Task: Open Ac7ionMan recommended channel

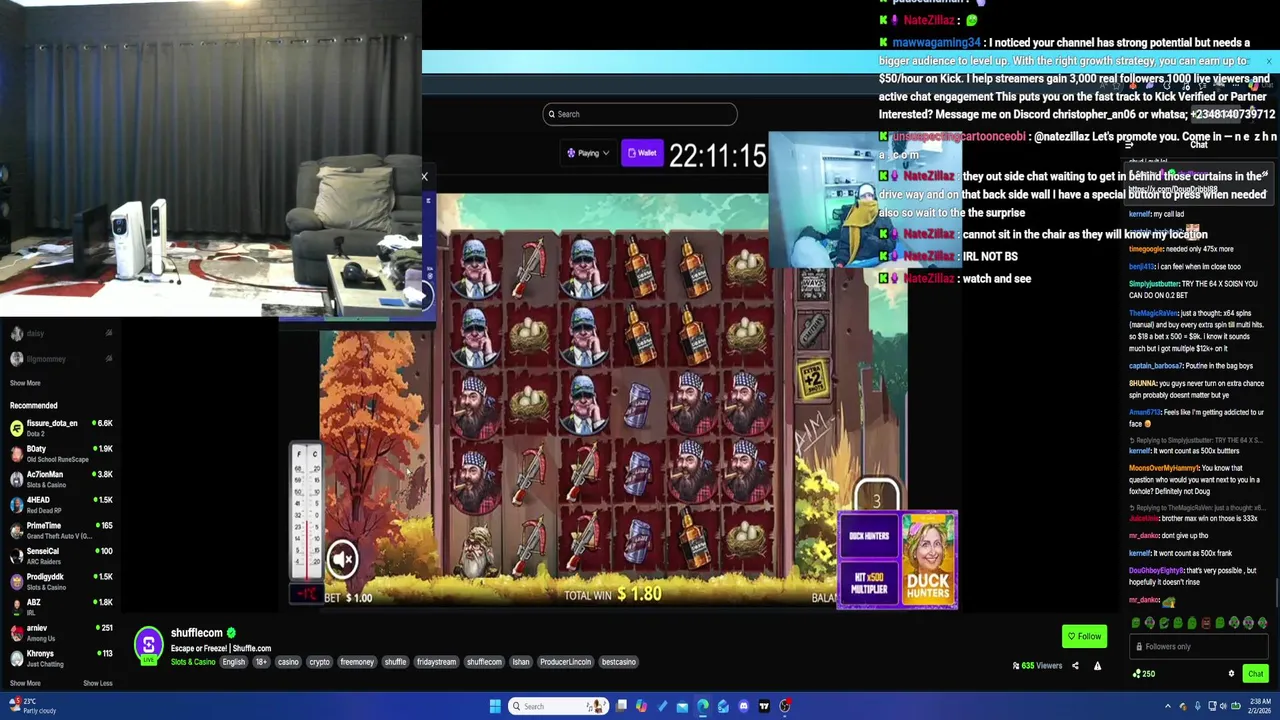Action: tap(60, 479)
